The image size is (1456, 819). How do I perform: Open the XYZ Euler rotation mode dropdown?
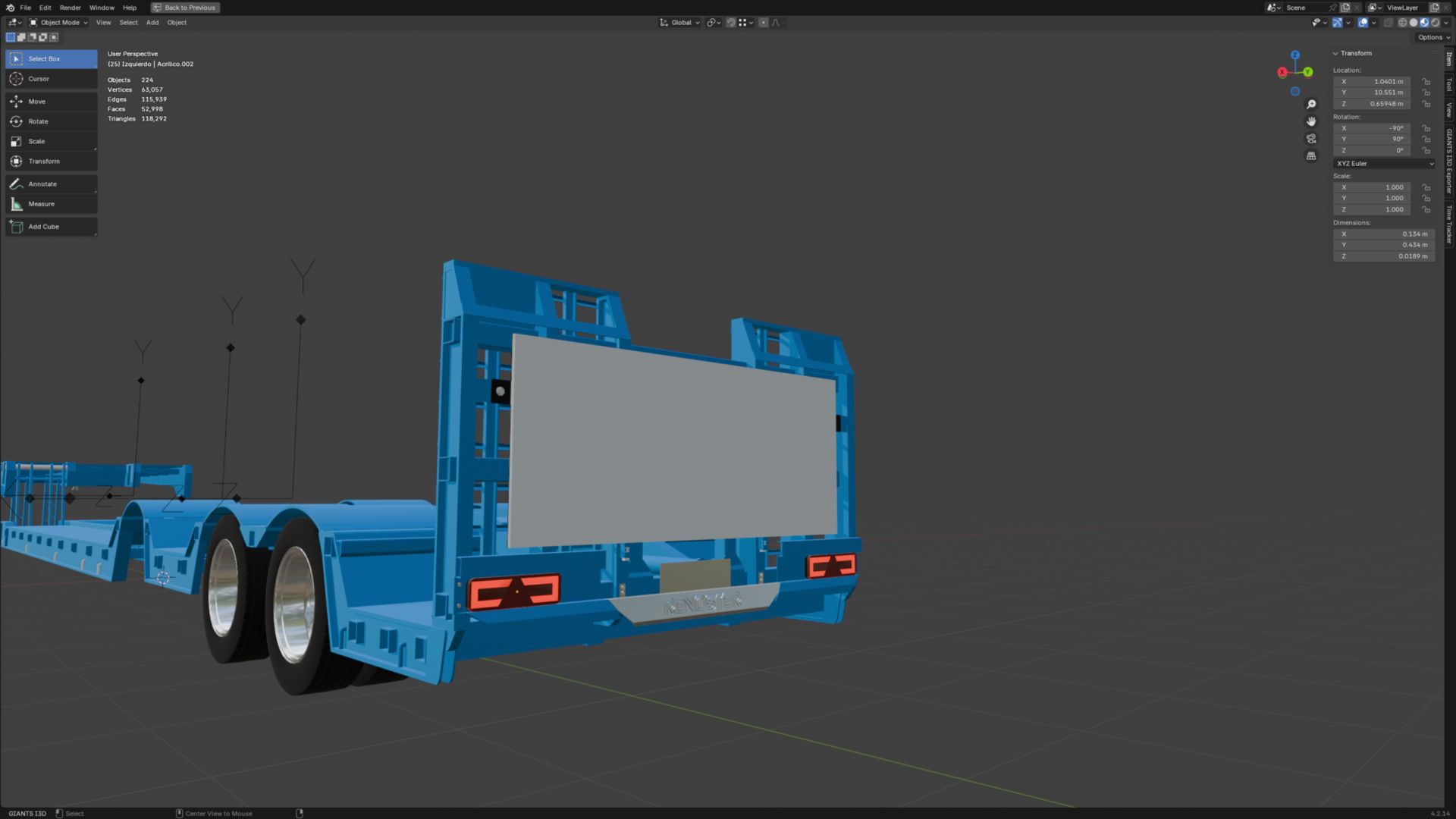(1384, 164)
